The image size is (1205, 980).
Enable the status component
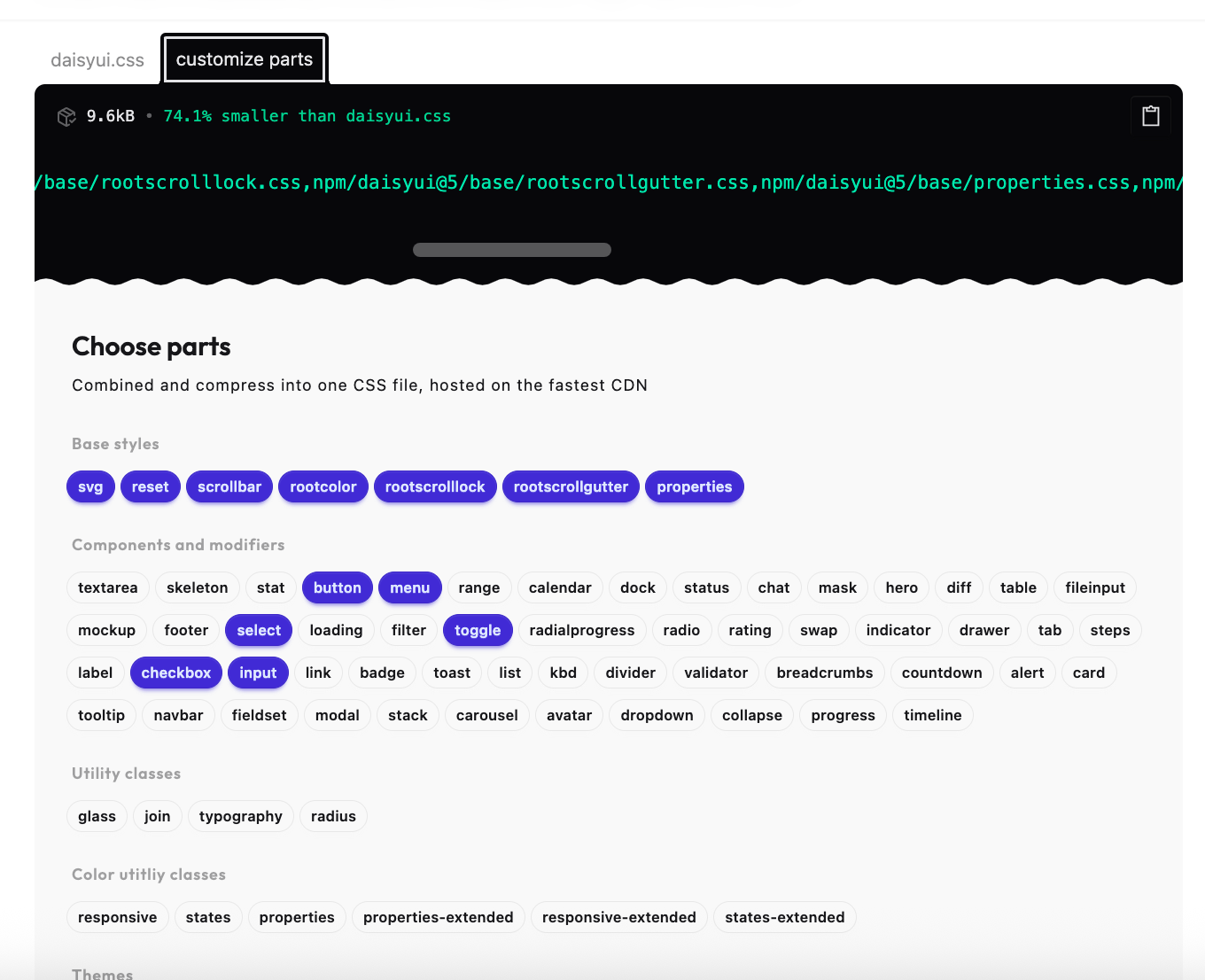pos(707,587)
